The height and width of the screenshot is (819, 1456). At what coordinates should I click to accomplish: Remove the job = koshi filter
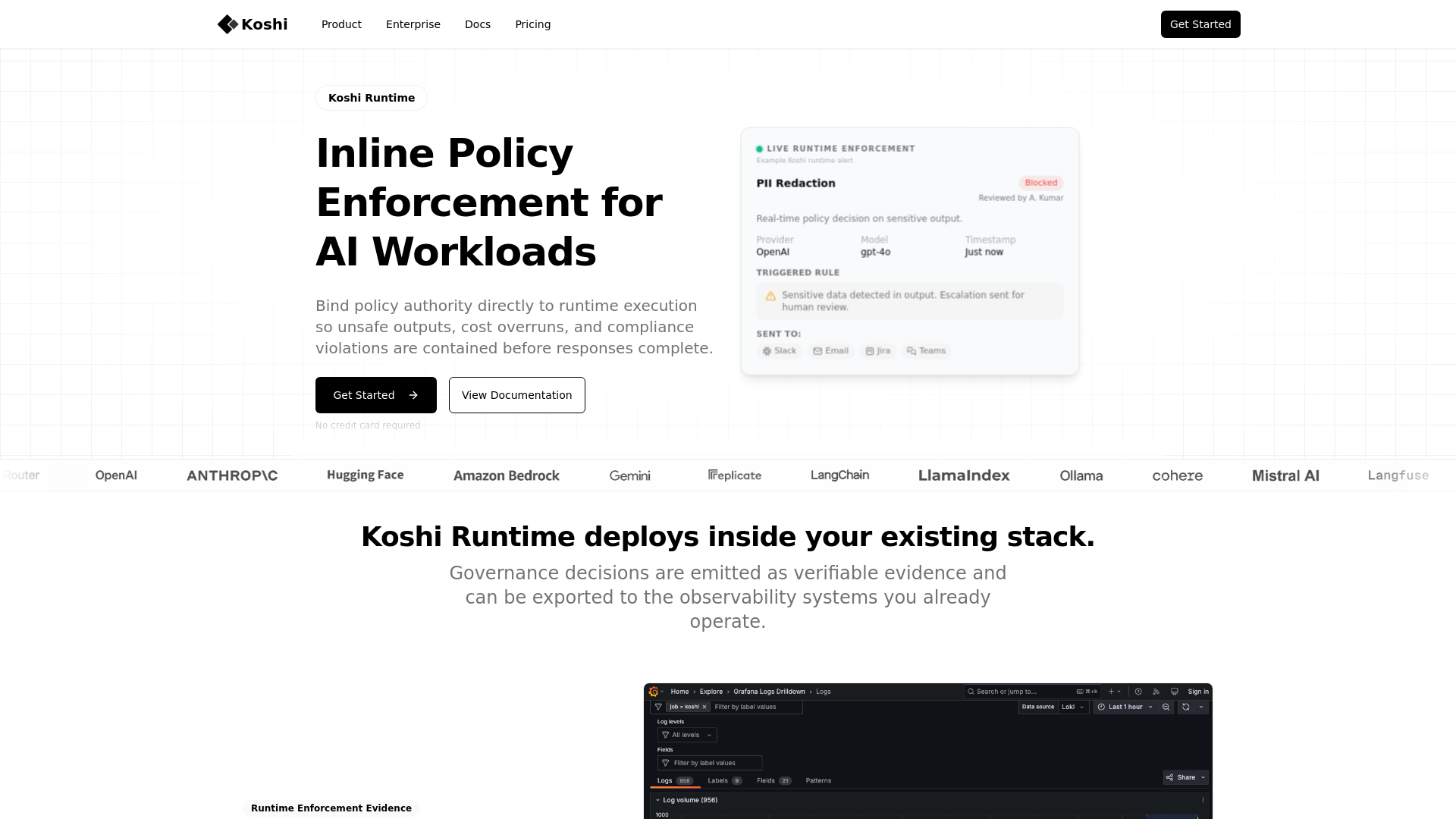point(704,707)
